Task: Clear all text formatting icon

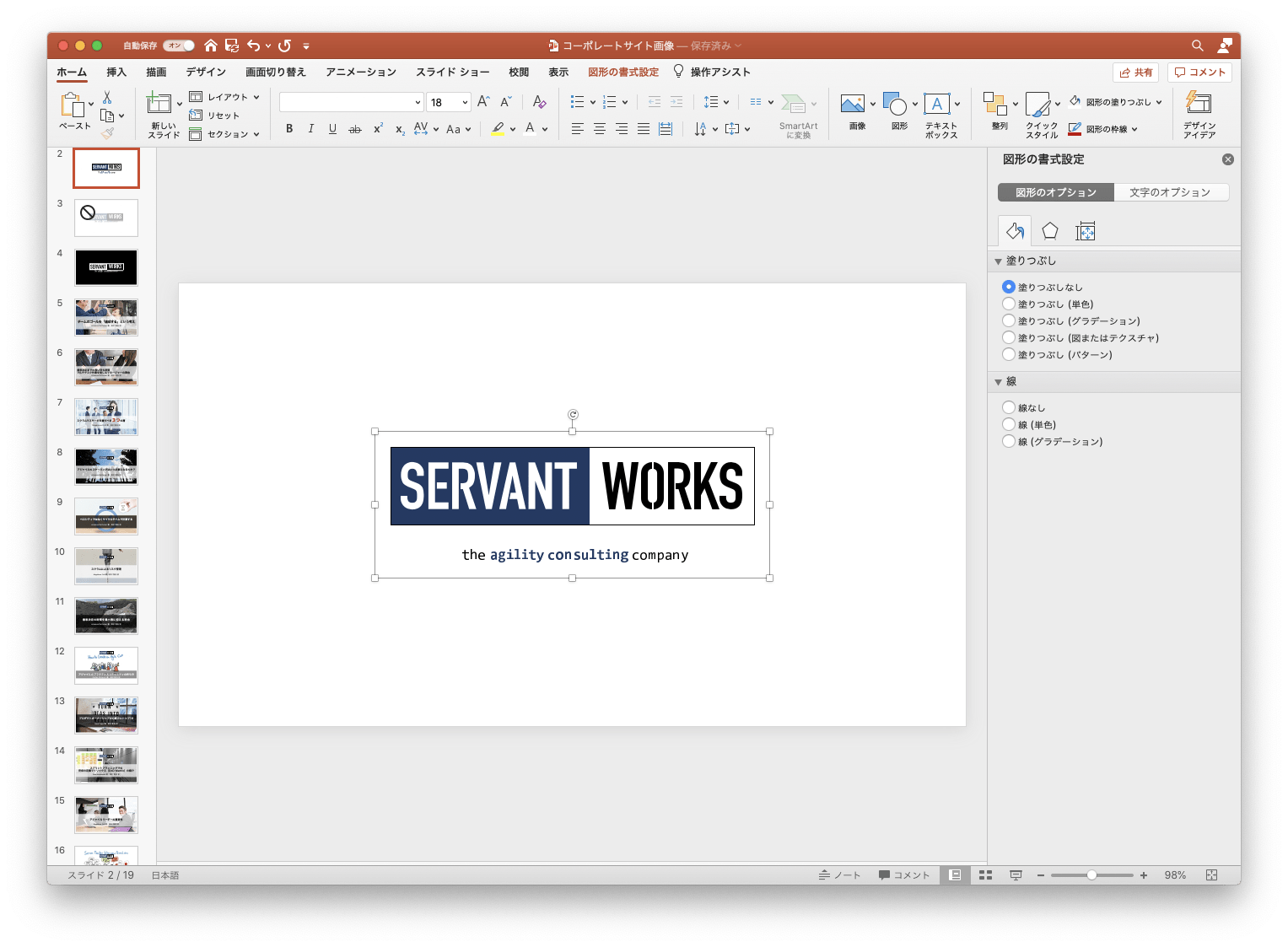Action: click(540, 102)
